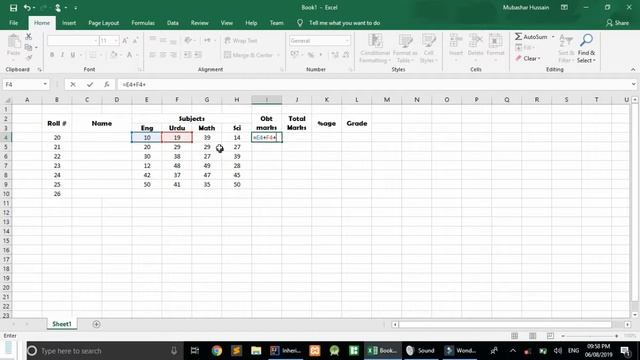
Task: Click the Paste clipboard icon
Action: [x=13, y=42]
